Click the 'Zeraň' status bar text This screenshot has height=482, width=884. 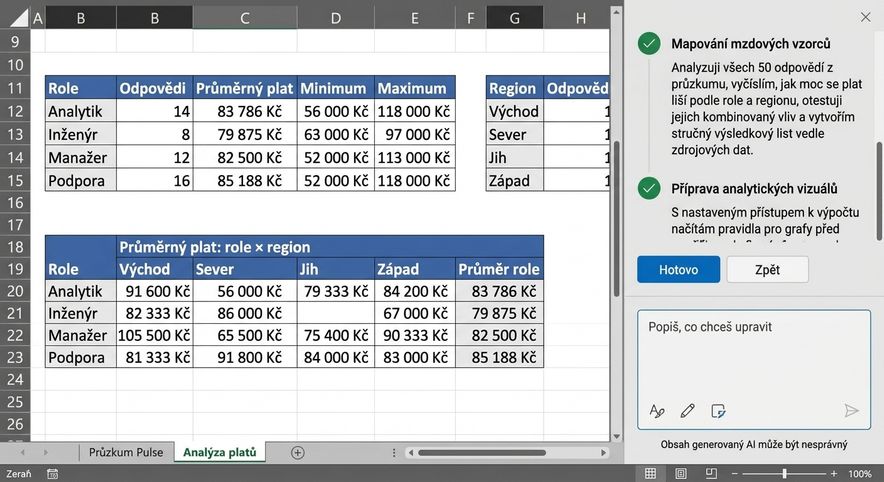19,474
